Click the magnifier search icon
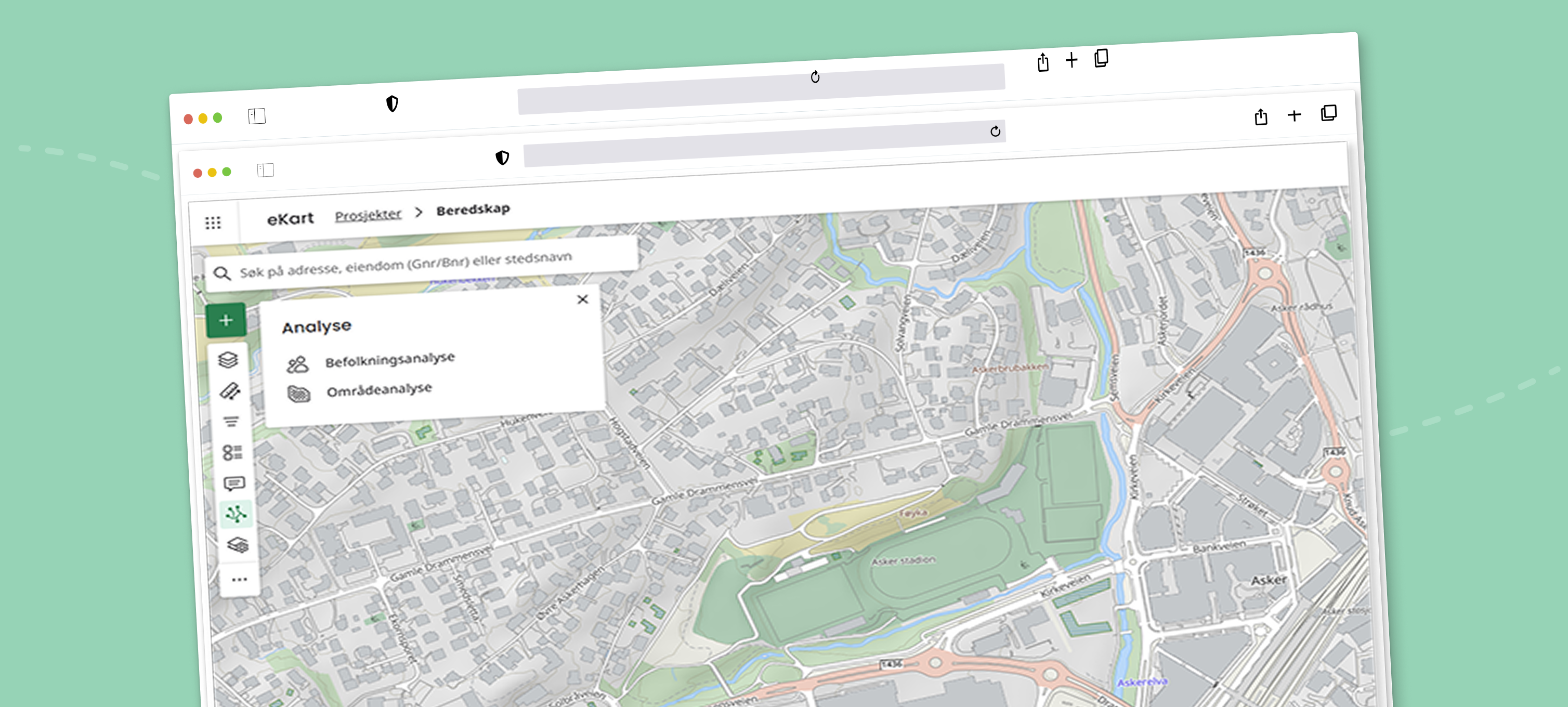Screen dimensions: 1568x707 pyautogui.click(x=222, y=274)
